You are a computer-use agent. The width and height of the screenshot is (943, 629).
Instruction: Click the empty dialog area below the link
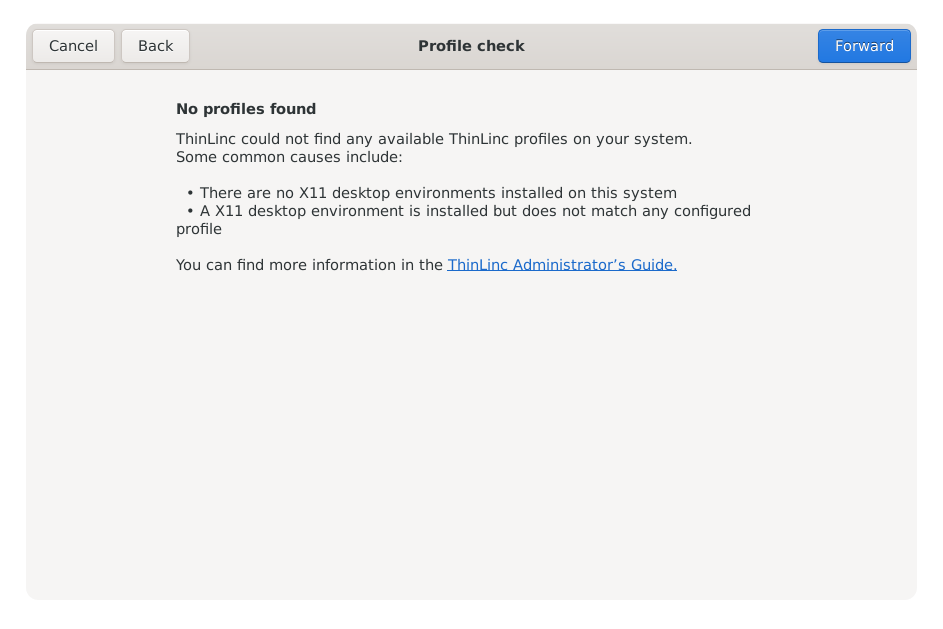click(472, 433)
